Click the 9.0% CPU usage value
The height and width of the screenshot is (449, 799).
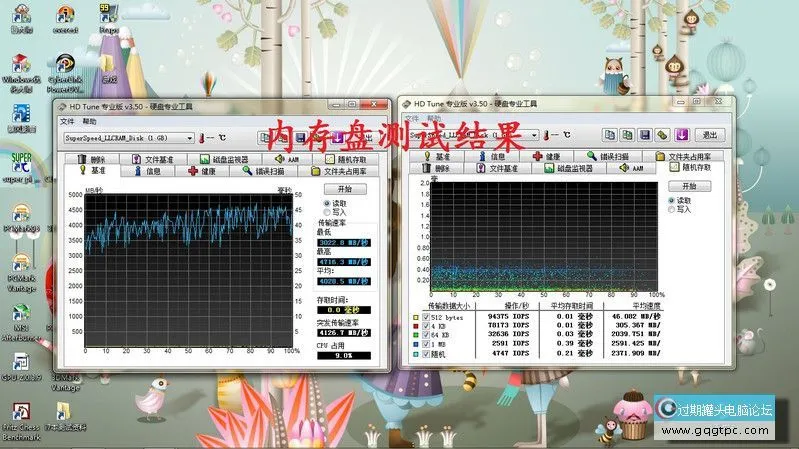344,355
